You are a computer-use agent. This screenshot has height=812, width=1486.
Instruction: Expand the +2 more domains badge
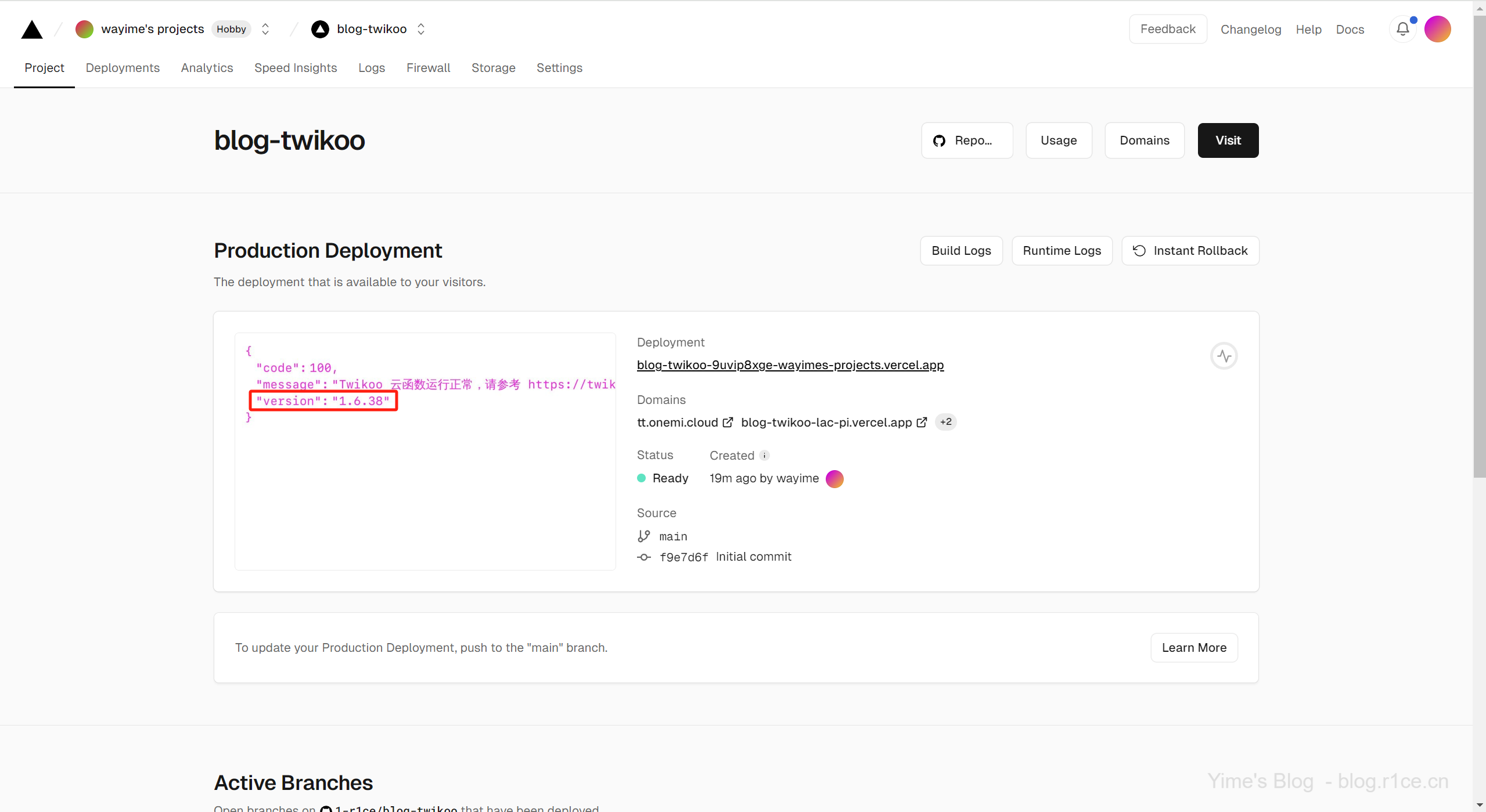click(x=945, y=422)
